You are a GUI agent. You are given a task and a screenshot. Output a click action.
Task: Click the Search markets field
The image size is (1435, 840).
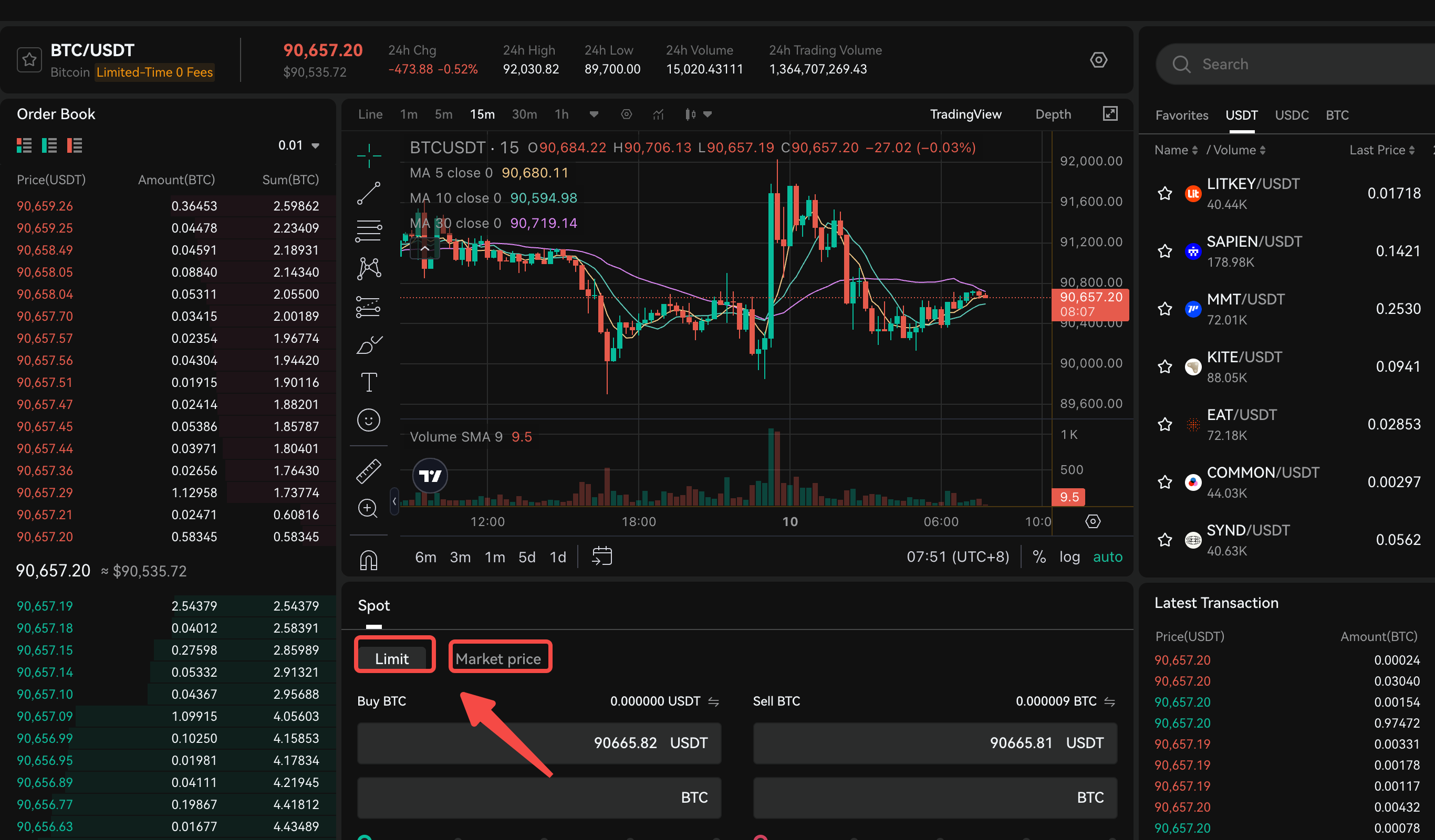(1295, 64)
